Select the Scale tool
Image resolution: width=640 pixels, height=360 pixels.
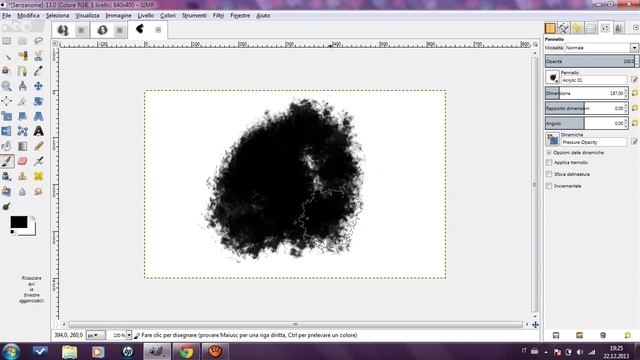(x=7, y=116)
